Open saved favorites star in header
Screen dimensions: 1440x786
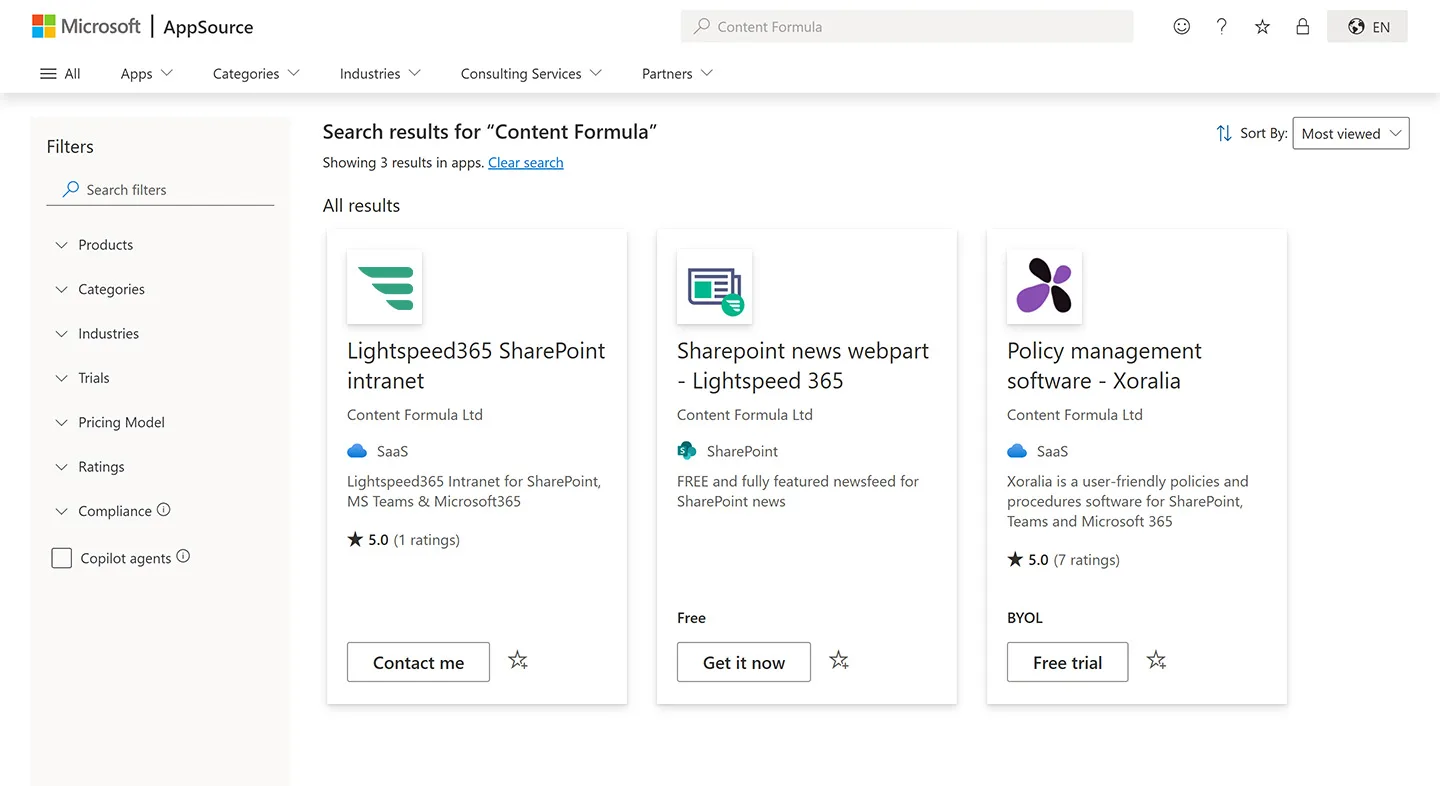click(1262, 27)
